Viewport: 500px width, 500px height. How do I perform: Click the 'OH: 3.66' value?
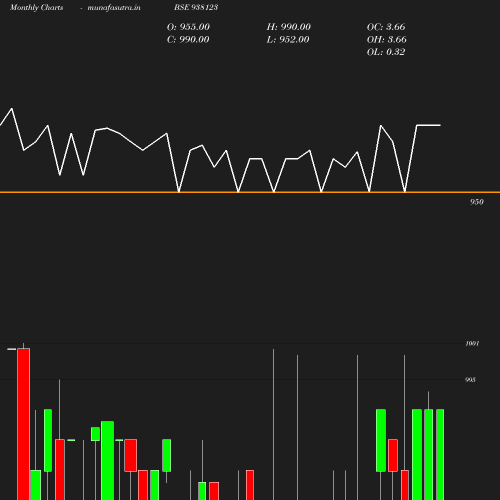[x=387, y=40]
